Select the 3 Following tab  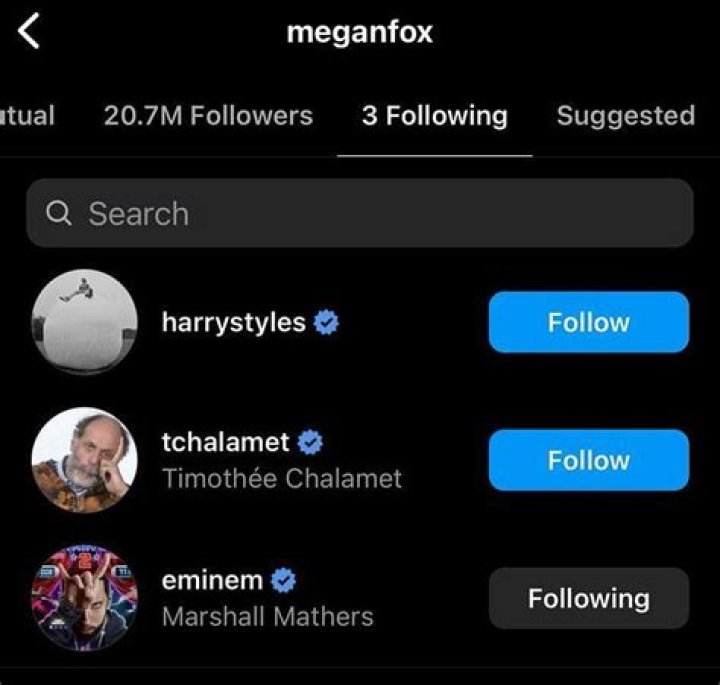[x=434, y=116]
